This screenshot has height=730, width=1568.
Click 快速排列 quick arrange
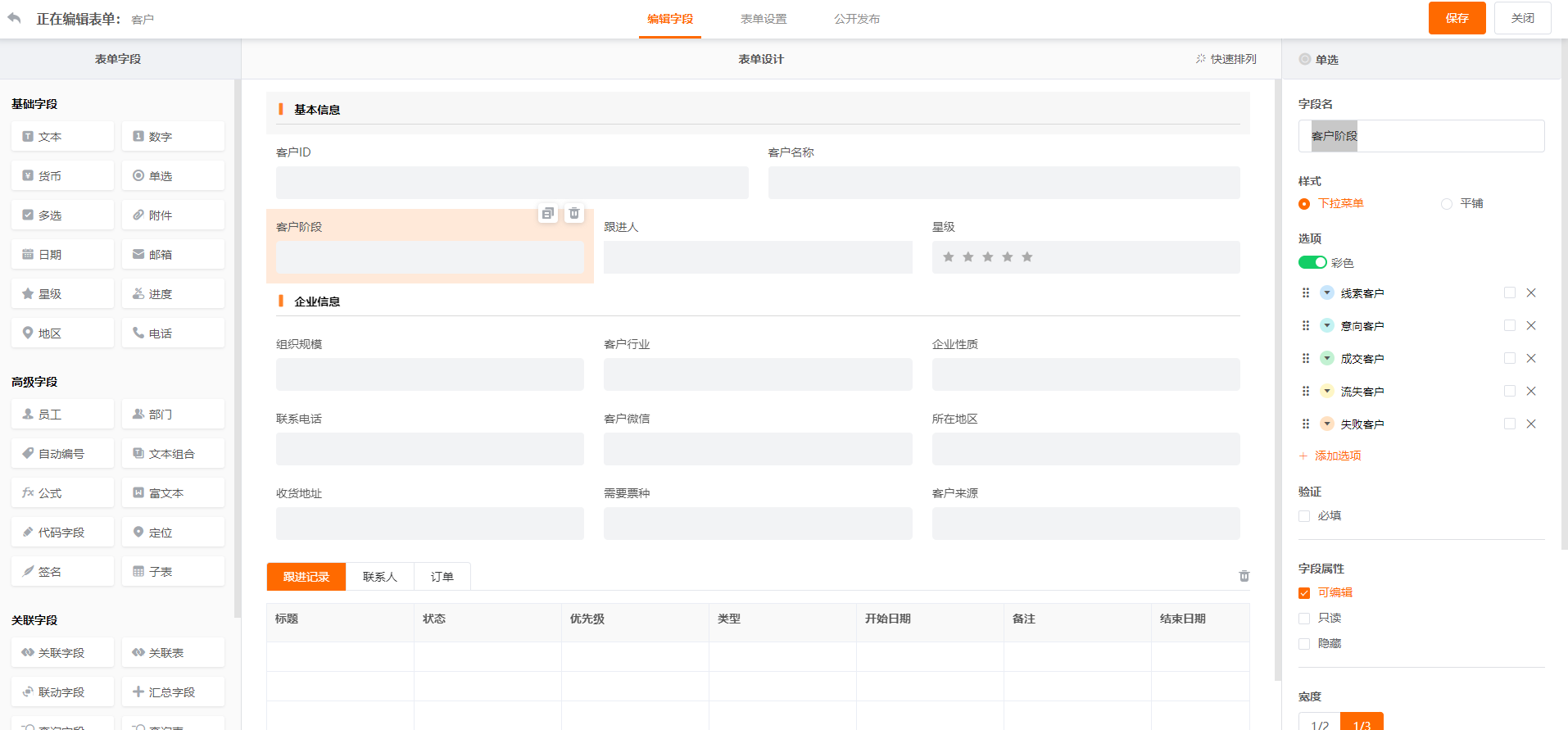pyautogui.click(x=1226, y=59)
